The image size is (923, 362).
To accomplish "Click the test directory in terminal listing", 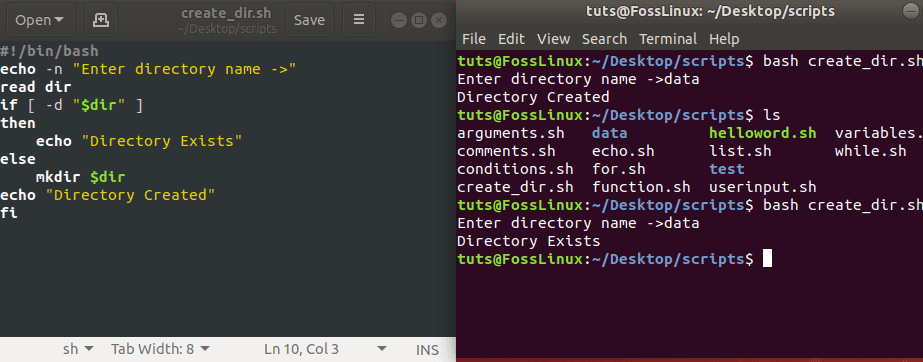I will tap(726, 170).
